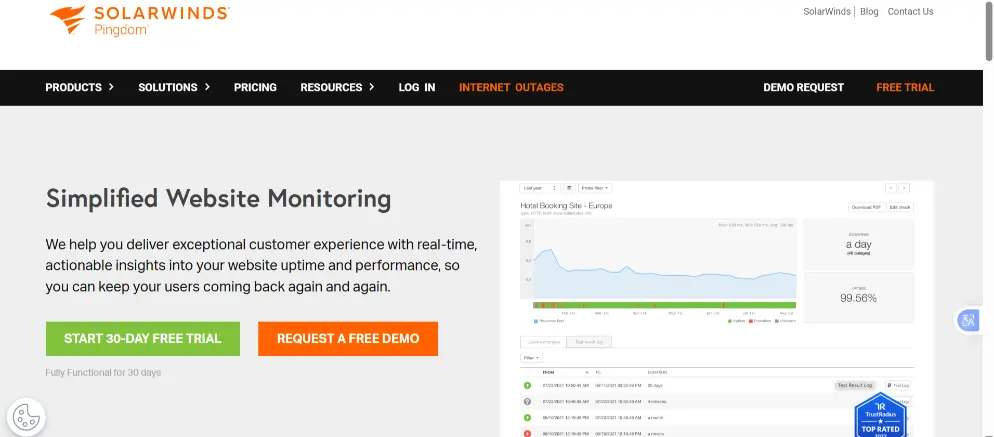Viewport: 994px width, 437px height.
Task: Click START 30-DAY FREE TRIAL button
Action: pos(143,339)
